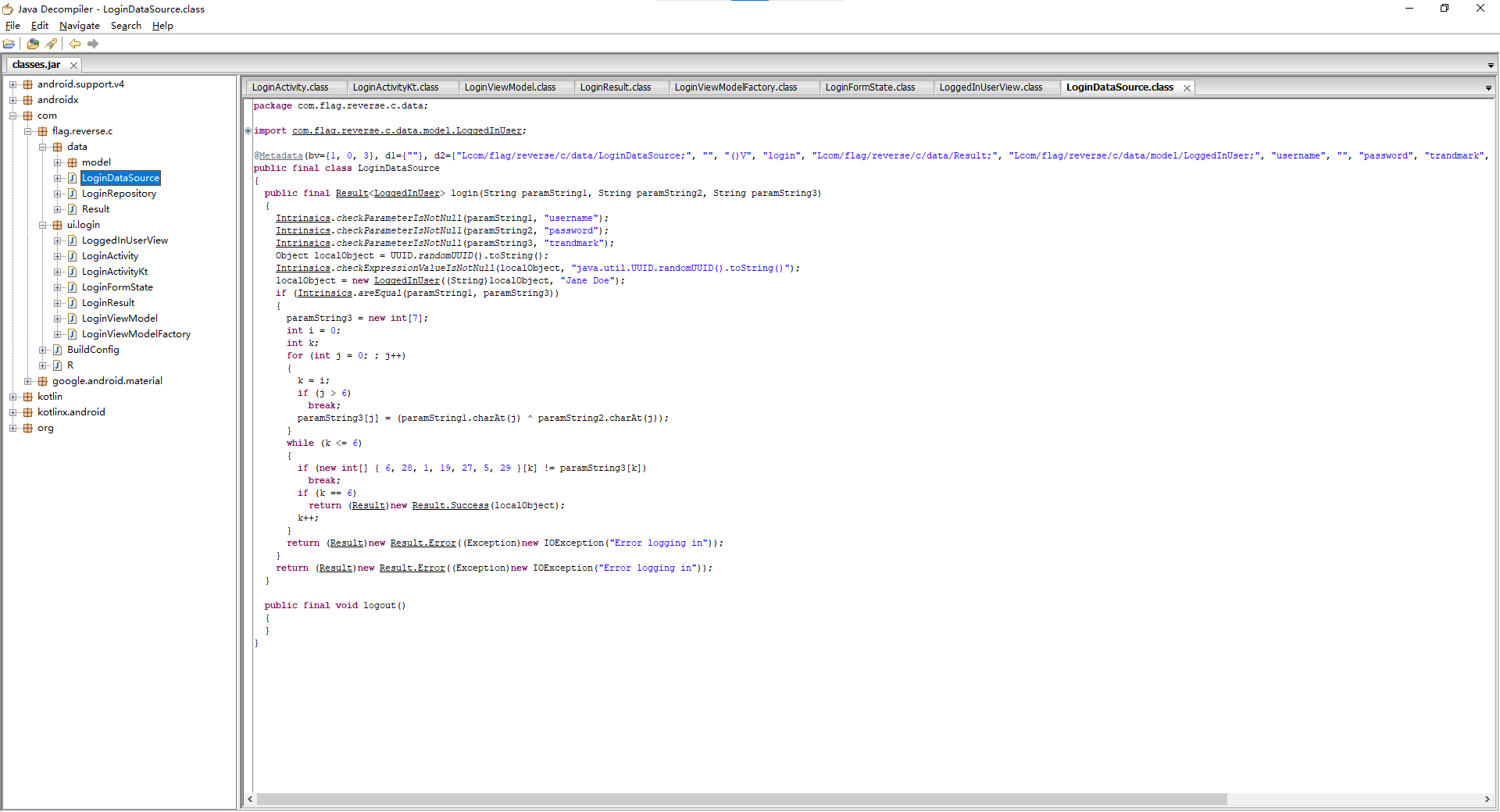
Task: Select LoginActivityKt in the tree
Action: pos(115,272)
